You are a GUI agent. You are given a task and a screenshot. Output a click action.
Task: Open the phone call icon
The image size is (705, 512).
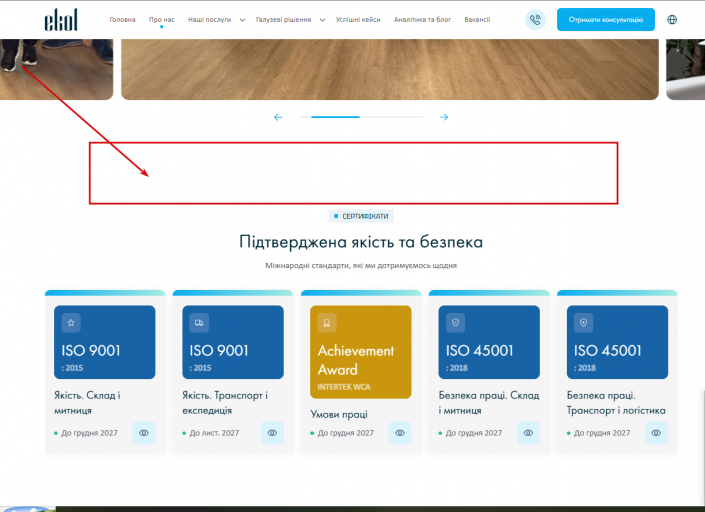click(x=535, y=20)
